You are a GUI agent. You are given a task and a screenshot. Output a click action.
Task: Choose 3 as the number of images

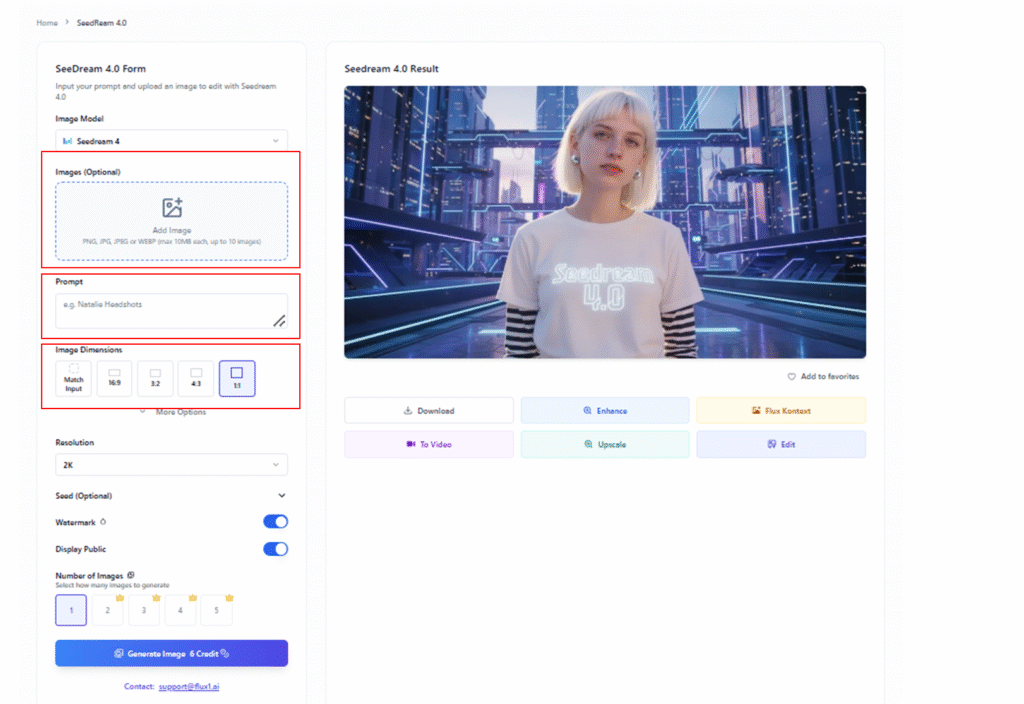[x=144, y=610]
